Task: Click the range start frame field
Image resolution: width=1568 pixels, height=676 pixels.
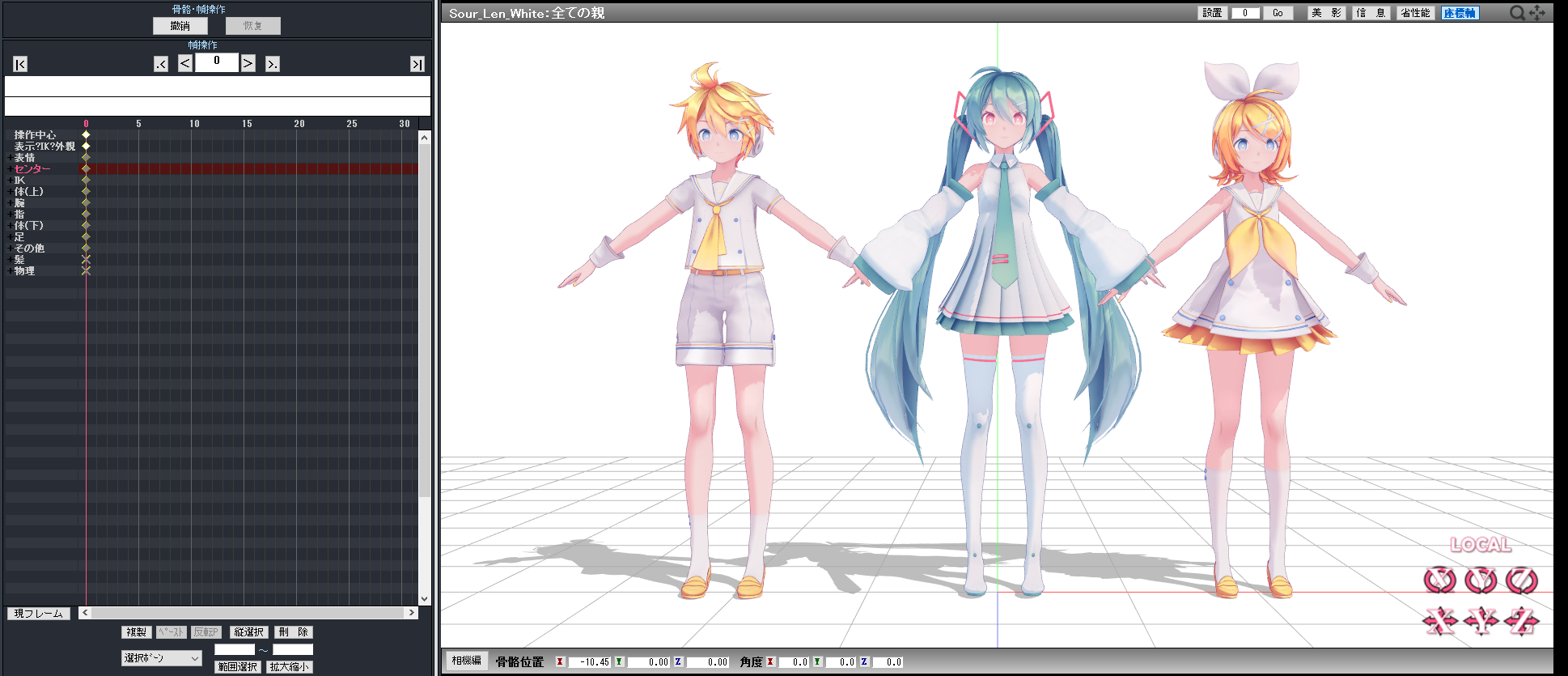Action: click(235, 649)
